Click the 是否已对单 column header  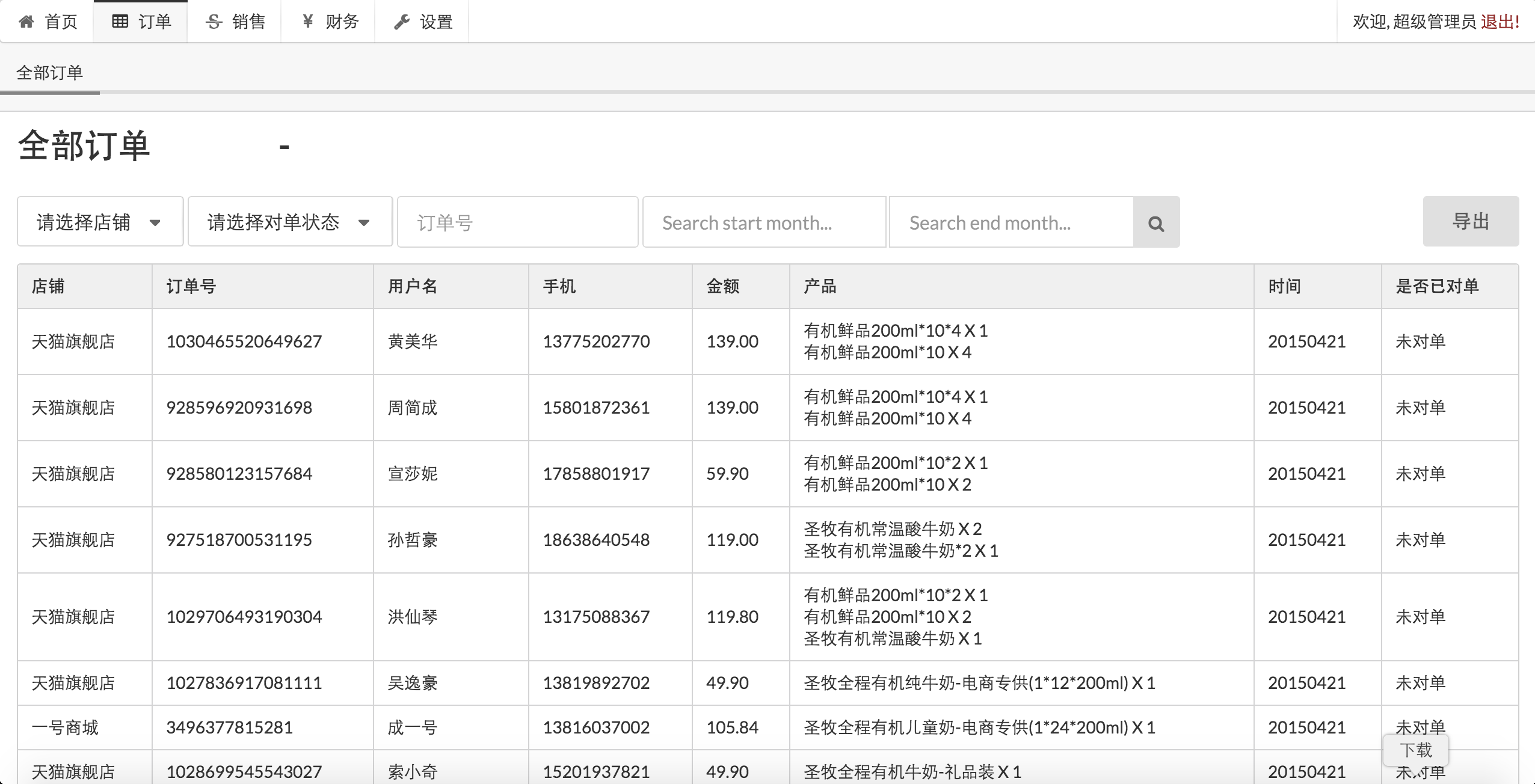pos(1437,286)
